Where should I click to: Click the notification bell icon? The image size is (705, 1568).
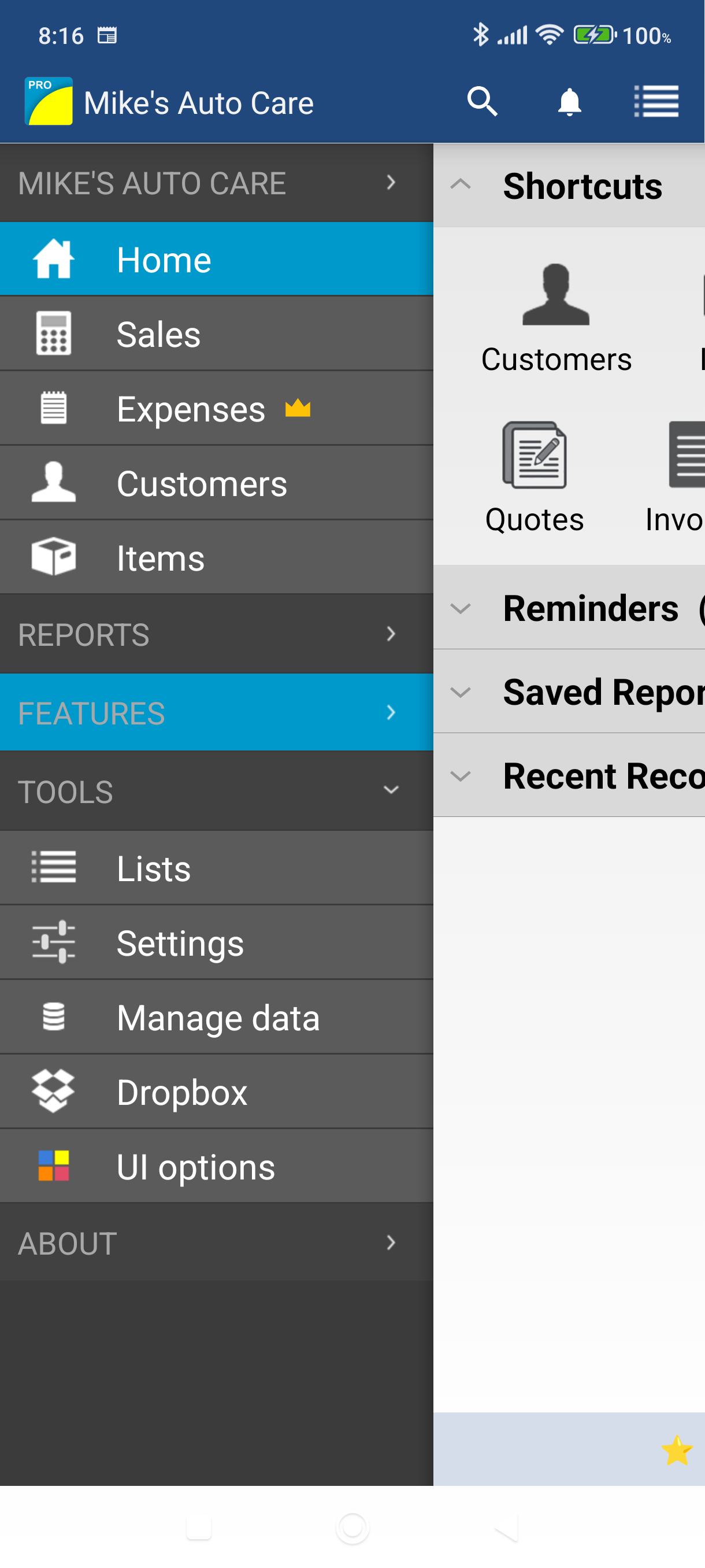[x=568, y=101]
